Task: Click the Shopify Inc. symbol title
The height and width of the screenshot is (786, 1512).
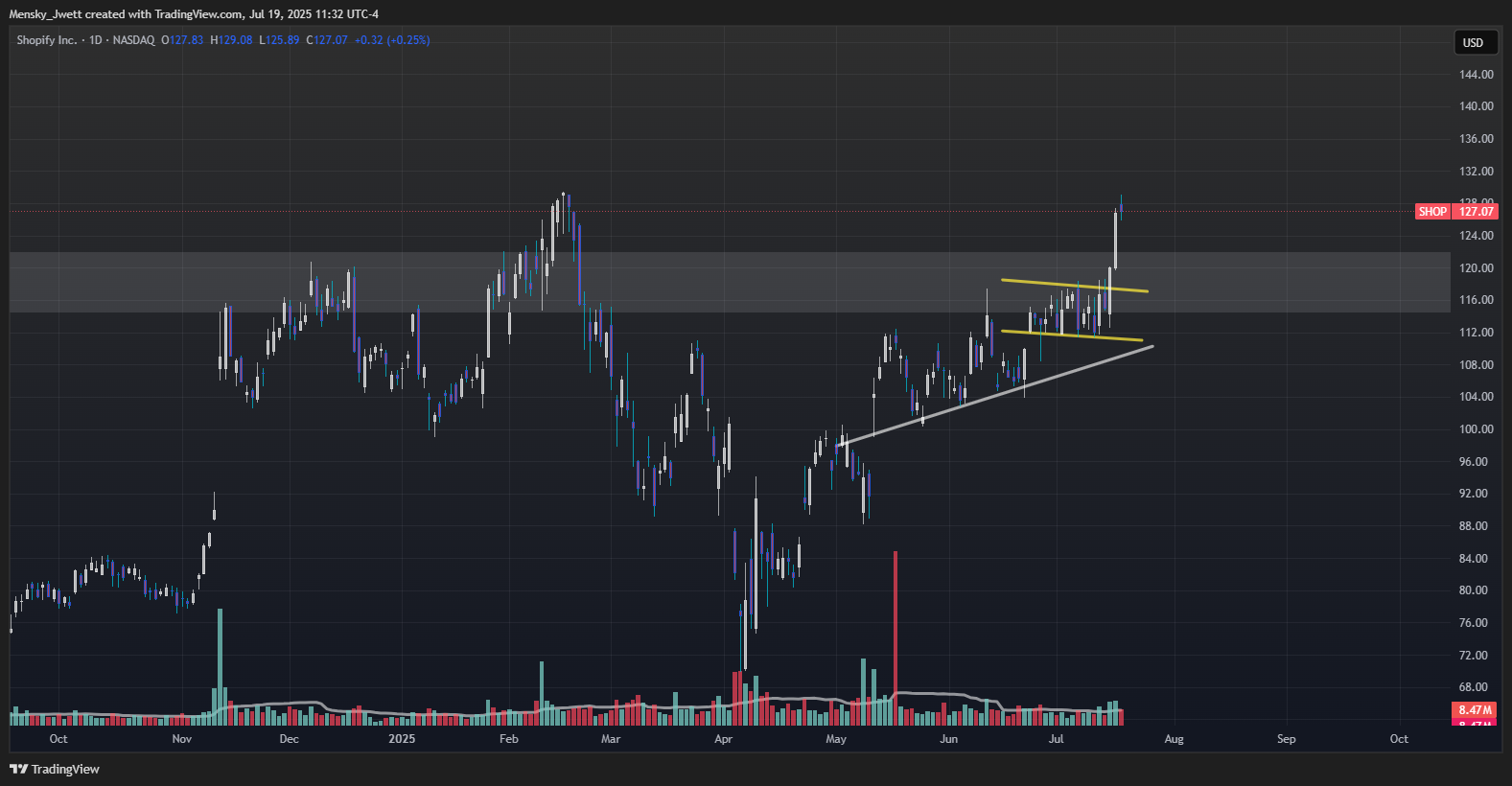Action: pos(46,40)
